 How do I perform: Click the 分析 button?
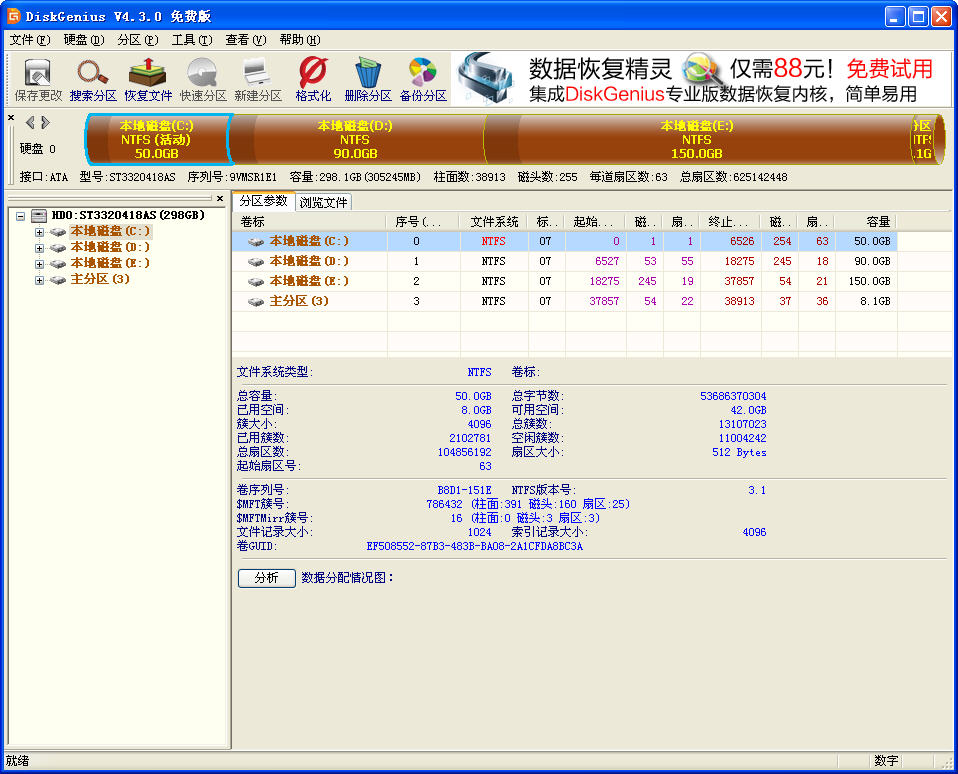click(x=266, y=578)
